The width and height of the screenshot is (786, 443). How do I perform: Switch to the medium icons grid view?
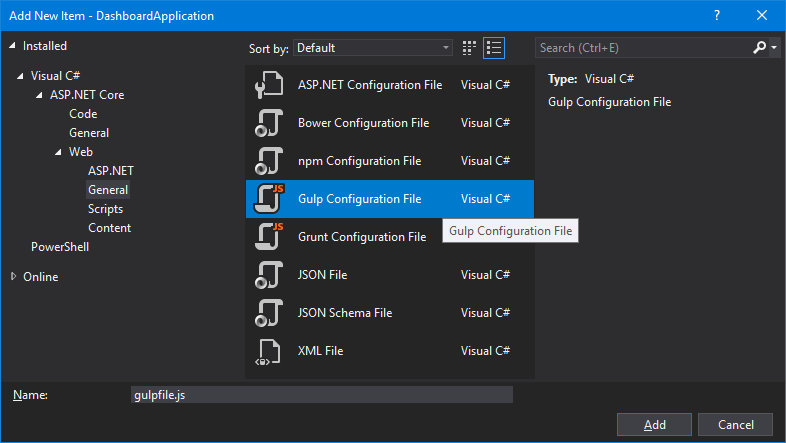[469, 48]
